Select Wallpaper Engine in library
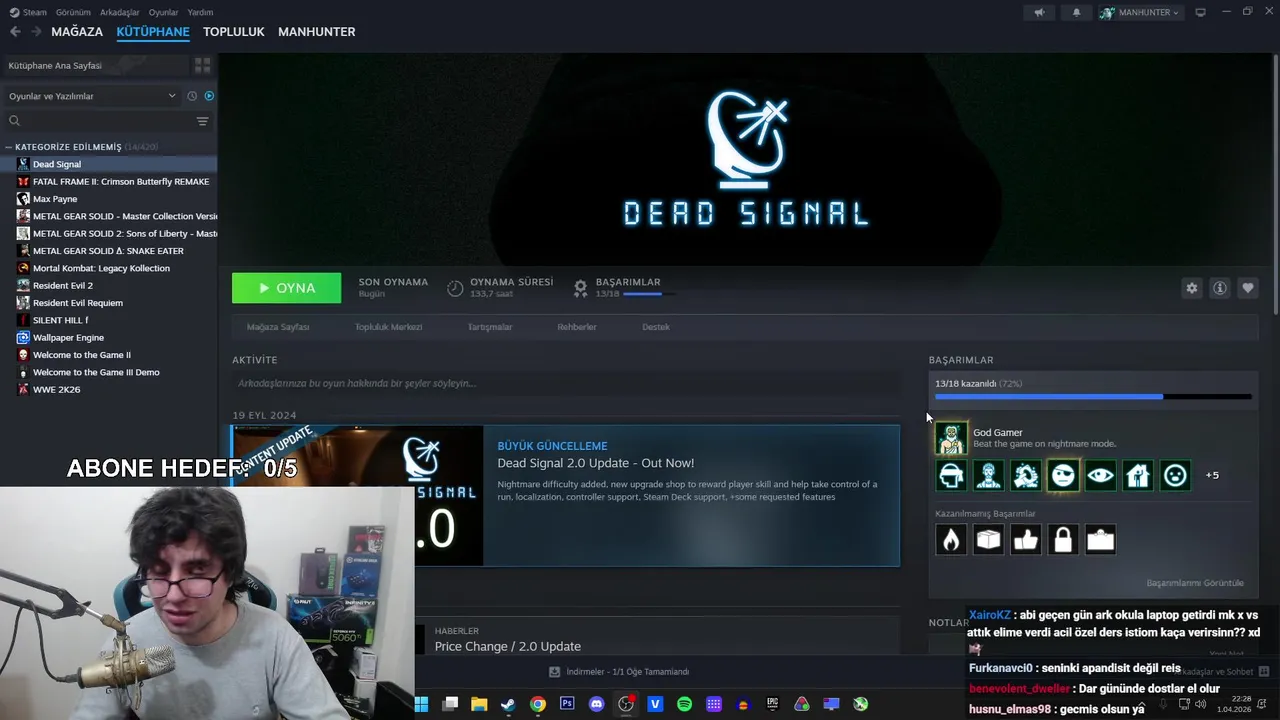 pyautogui.click(x=68, y=337)
